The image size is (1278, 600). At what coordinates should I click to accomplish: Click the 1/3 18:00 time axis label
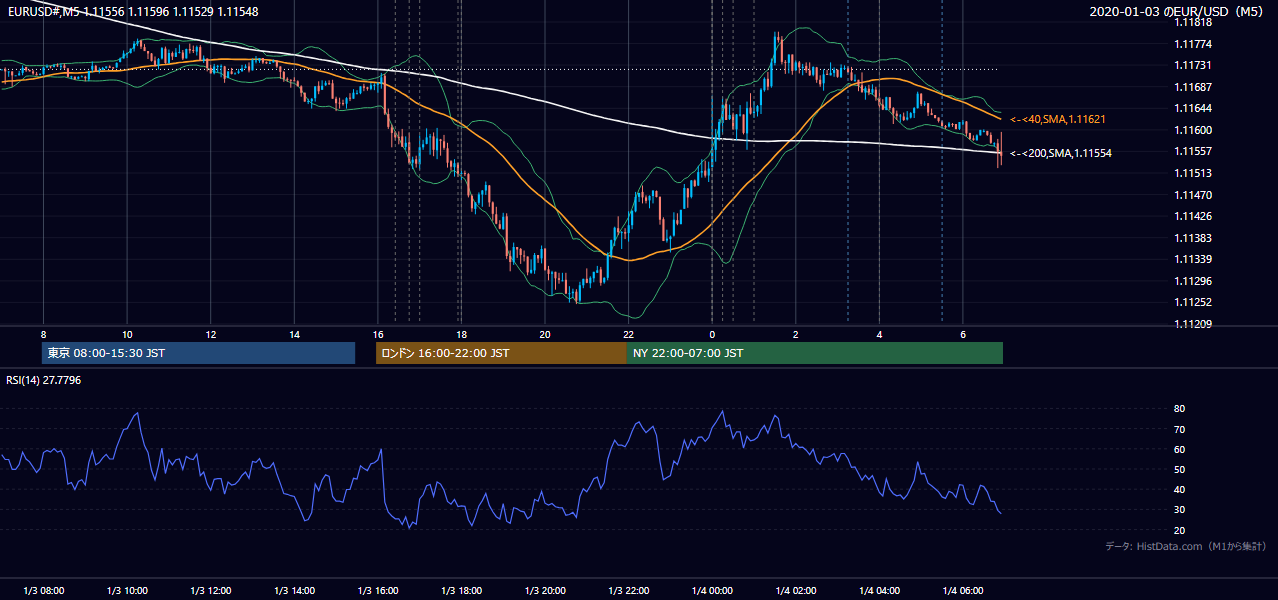[461, 590]
